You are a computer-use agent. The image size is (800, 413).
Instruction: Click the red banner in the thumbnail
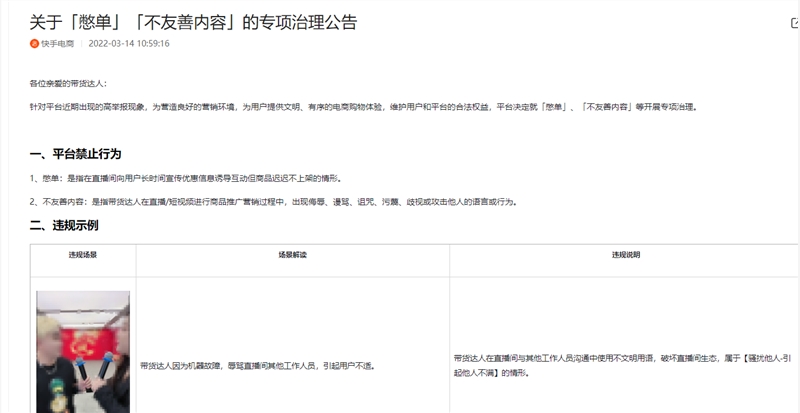[88, 344]
